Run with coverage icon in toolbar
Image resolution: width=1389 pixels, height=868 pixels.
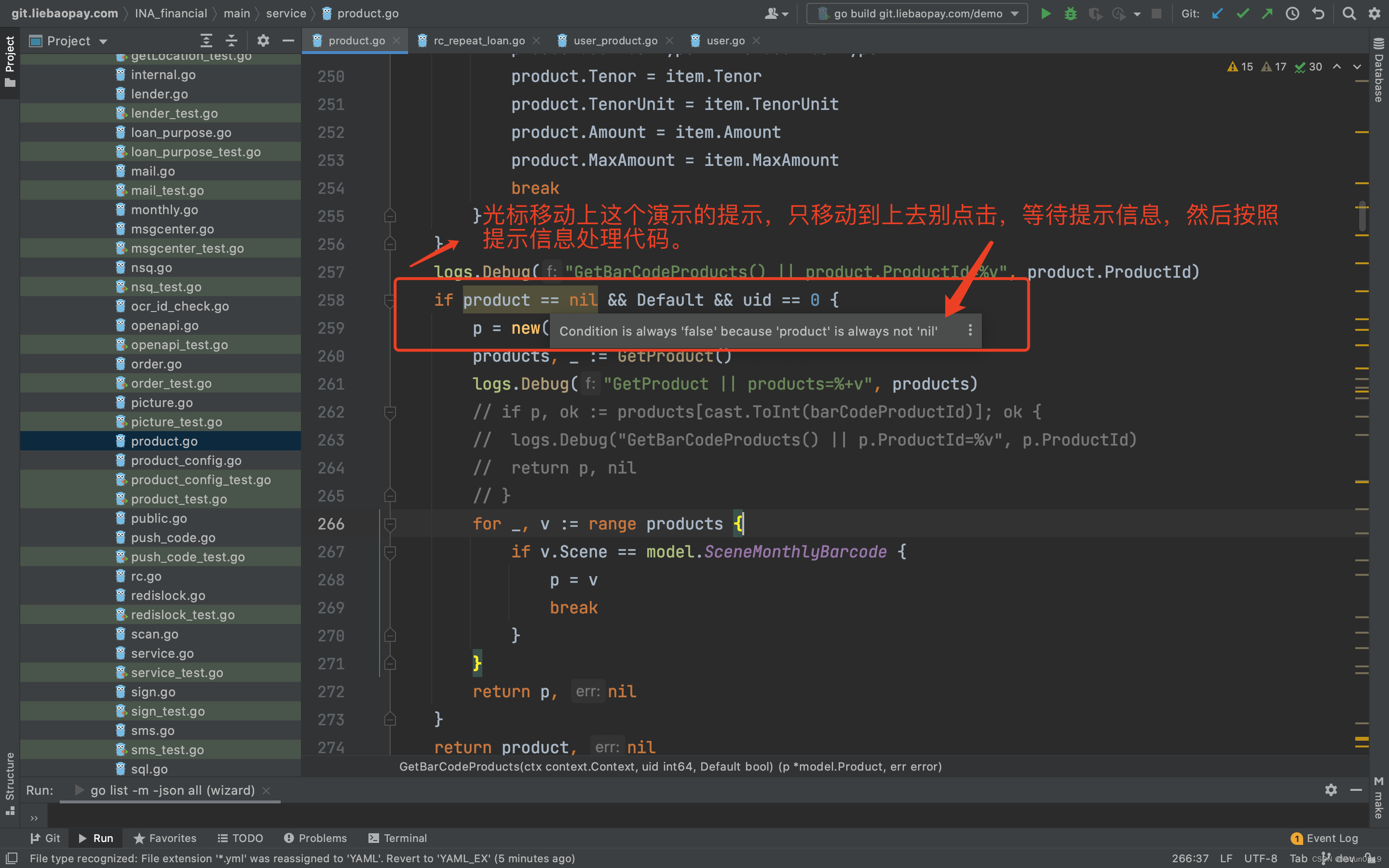1095,13
